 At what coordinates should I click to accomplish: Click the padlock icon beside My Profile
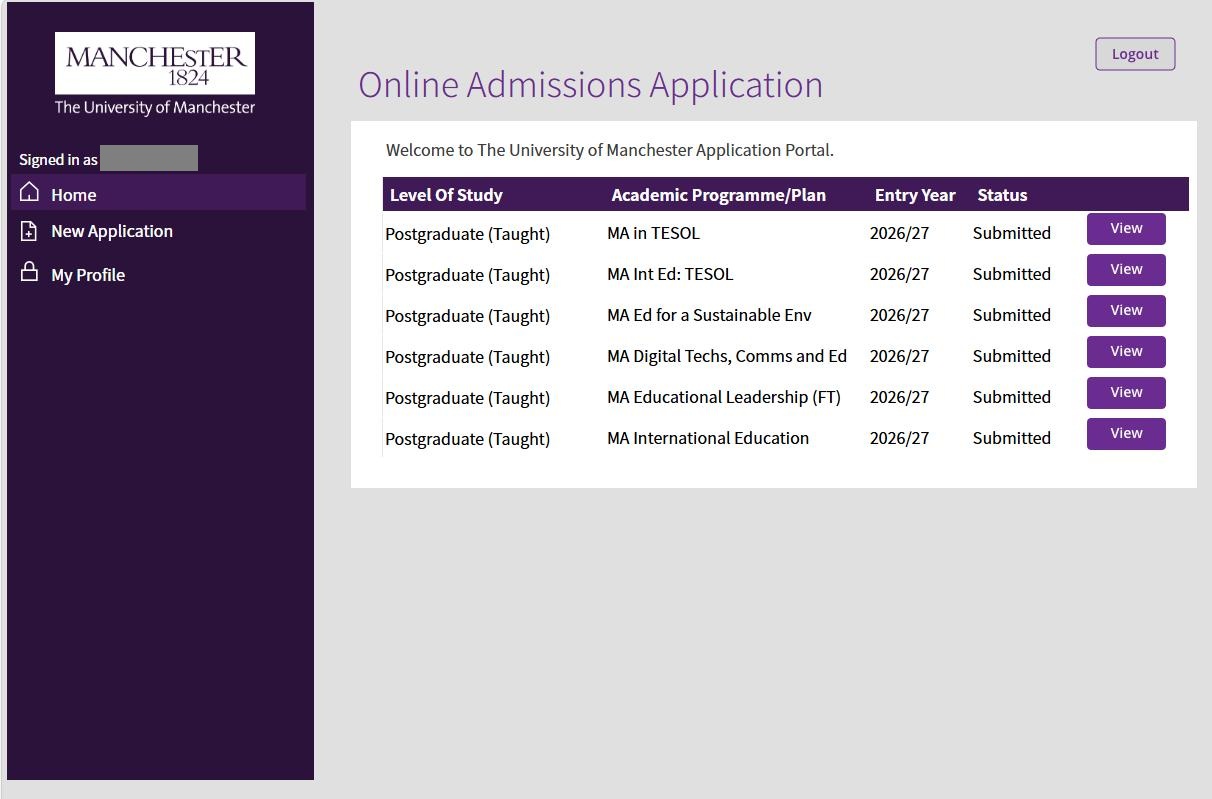pos(30,273)
